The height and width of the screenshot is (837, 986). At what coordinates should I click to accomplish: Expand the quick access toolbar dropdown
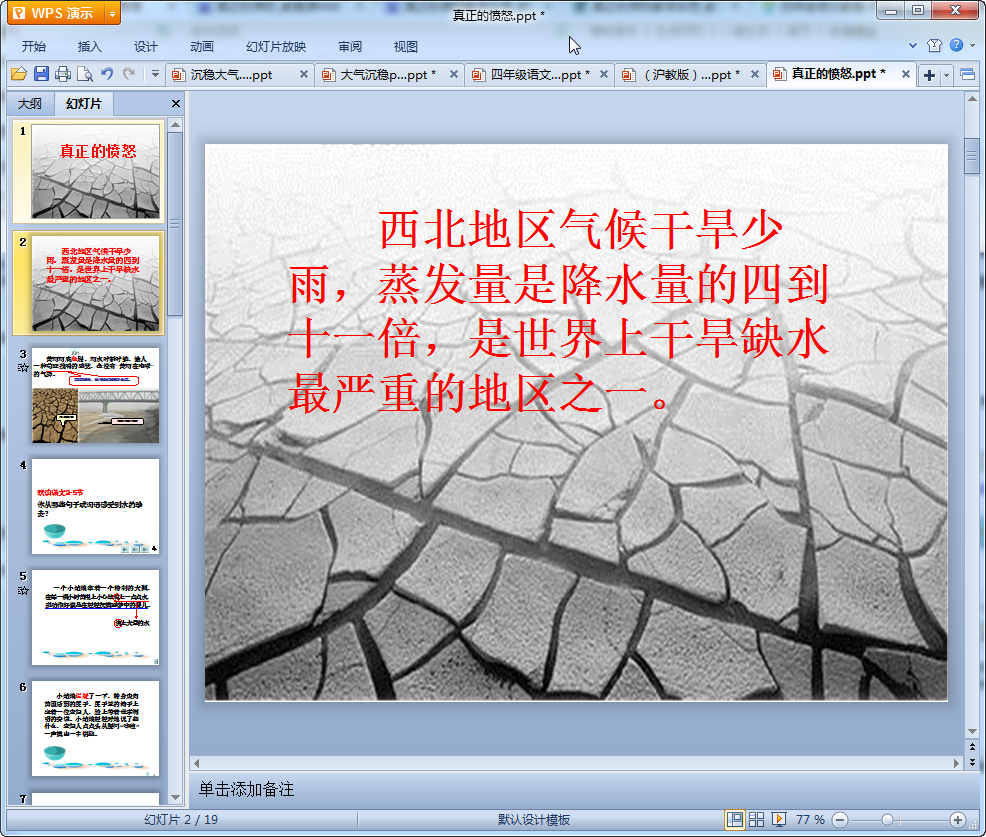(x=155, y=74)
